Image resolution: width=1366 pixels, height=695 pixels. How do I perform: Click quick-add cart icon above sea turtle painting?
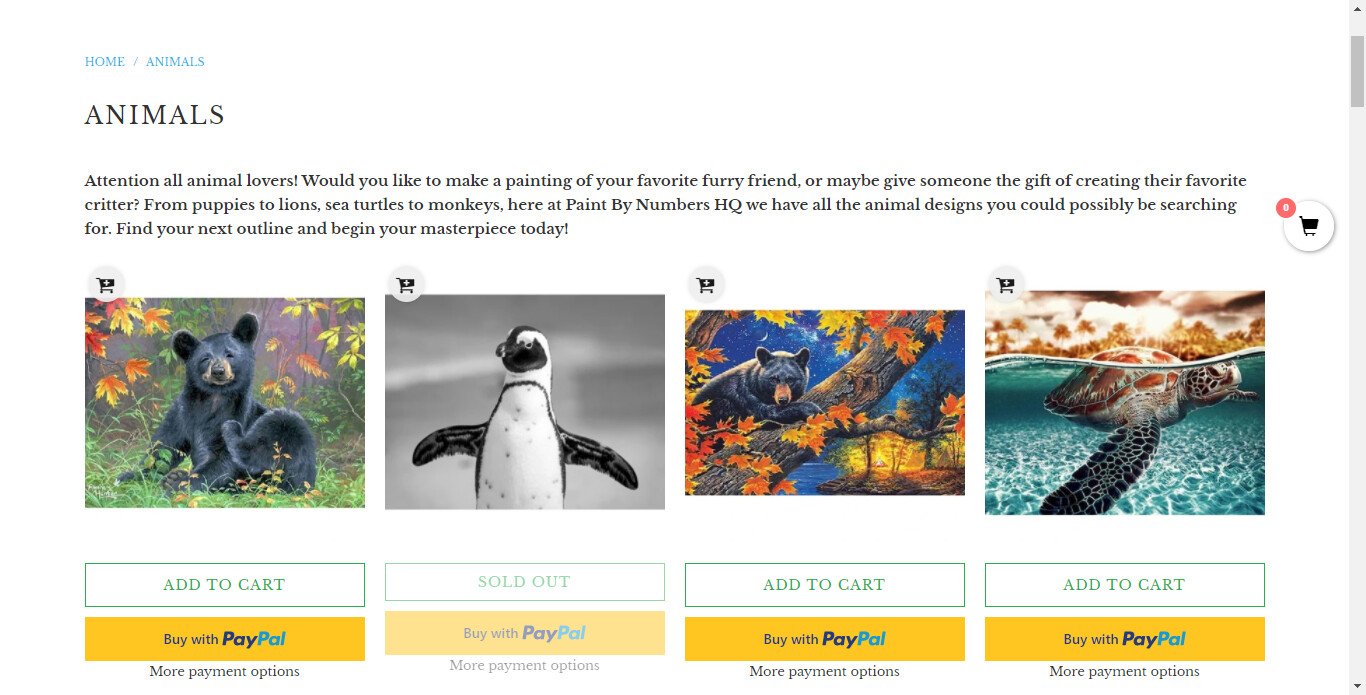[x=1005, y=285]
